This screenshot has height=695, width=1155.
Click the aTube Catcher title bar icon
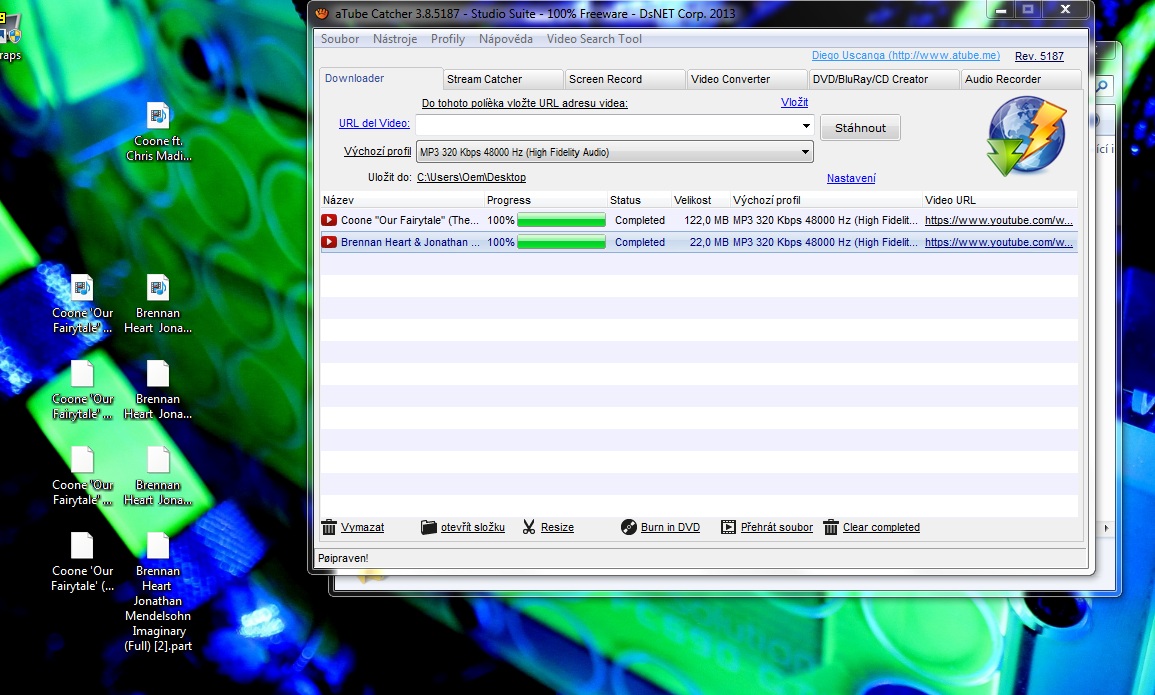pos(322,13)
